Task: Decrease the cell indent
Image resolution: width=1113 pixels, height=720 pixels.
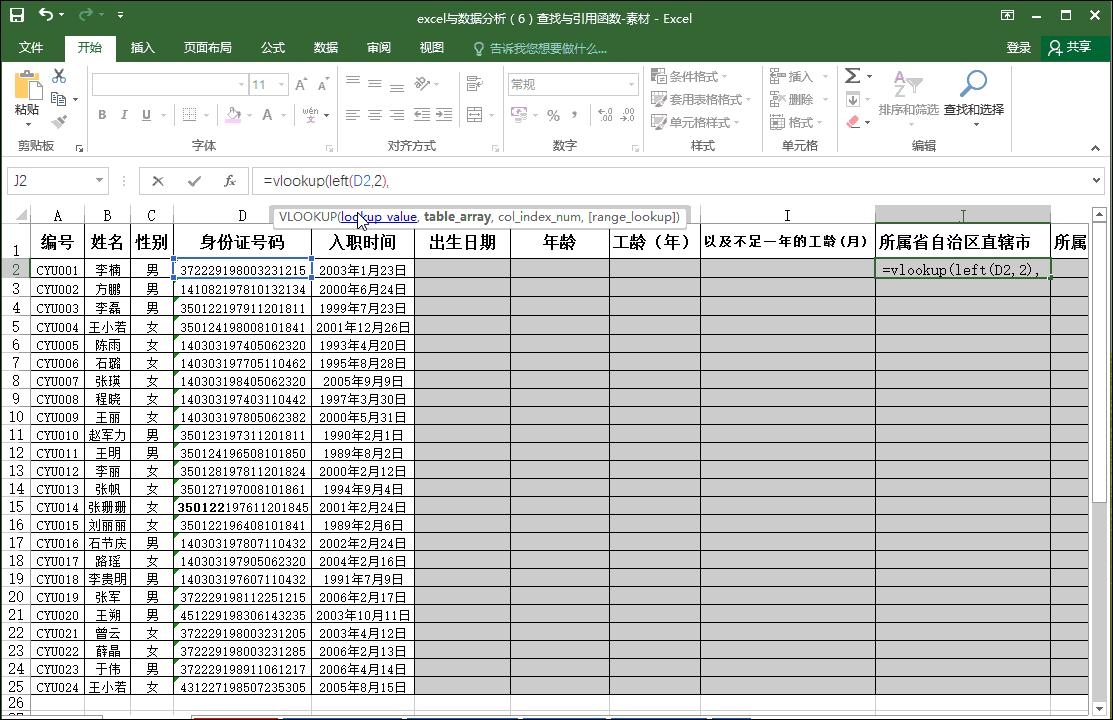Action: pyautogui.click(x=422, y=115)
